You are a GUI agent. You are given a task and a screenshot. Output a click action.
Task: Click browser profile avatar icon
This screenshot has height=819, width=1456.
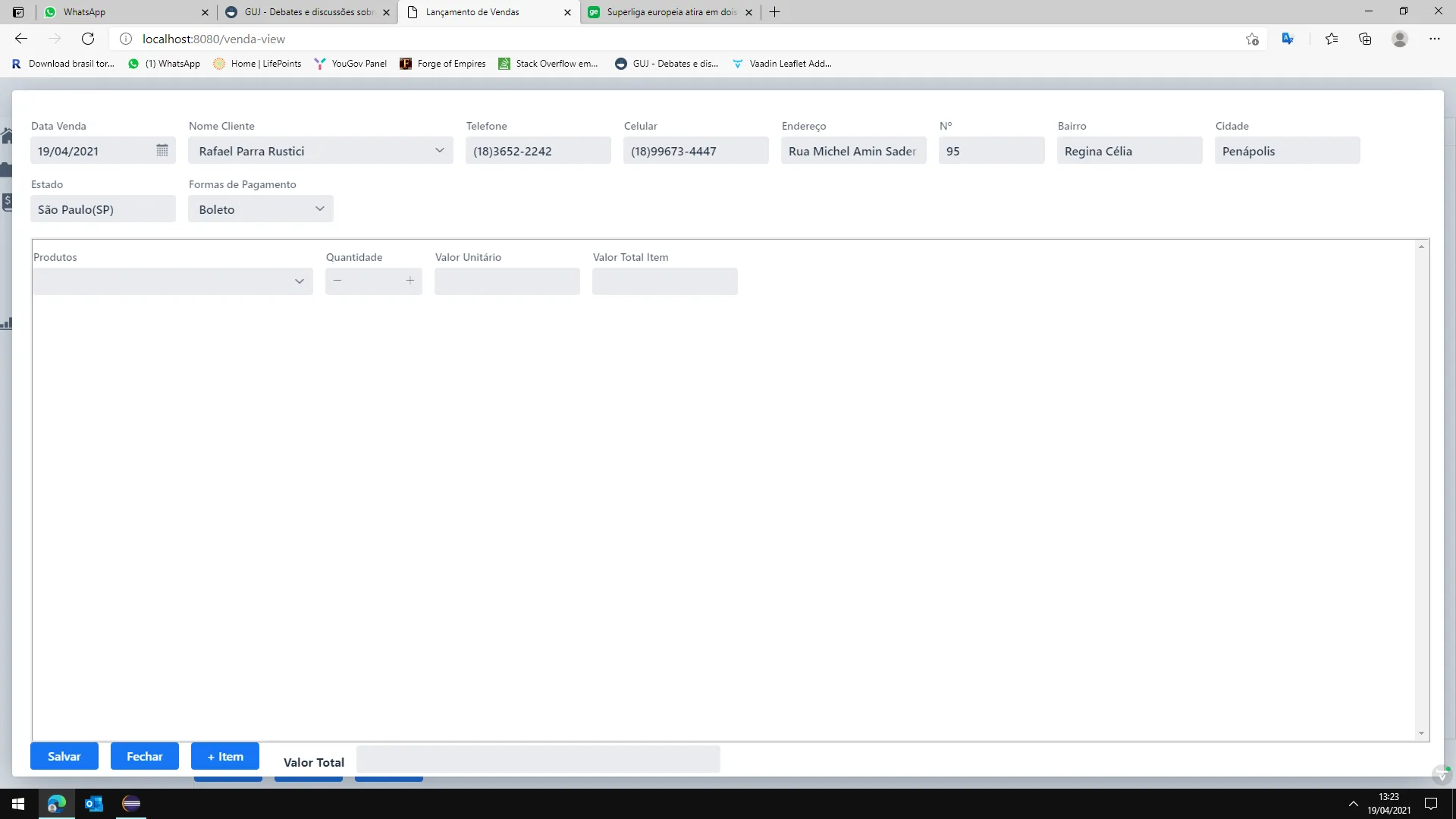[x=1400, y=39]
